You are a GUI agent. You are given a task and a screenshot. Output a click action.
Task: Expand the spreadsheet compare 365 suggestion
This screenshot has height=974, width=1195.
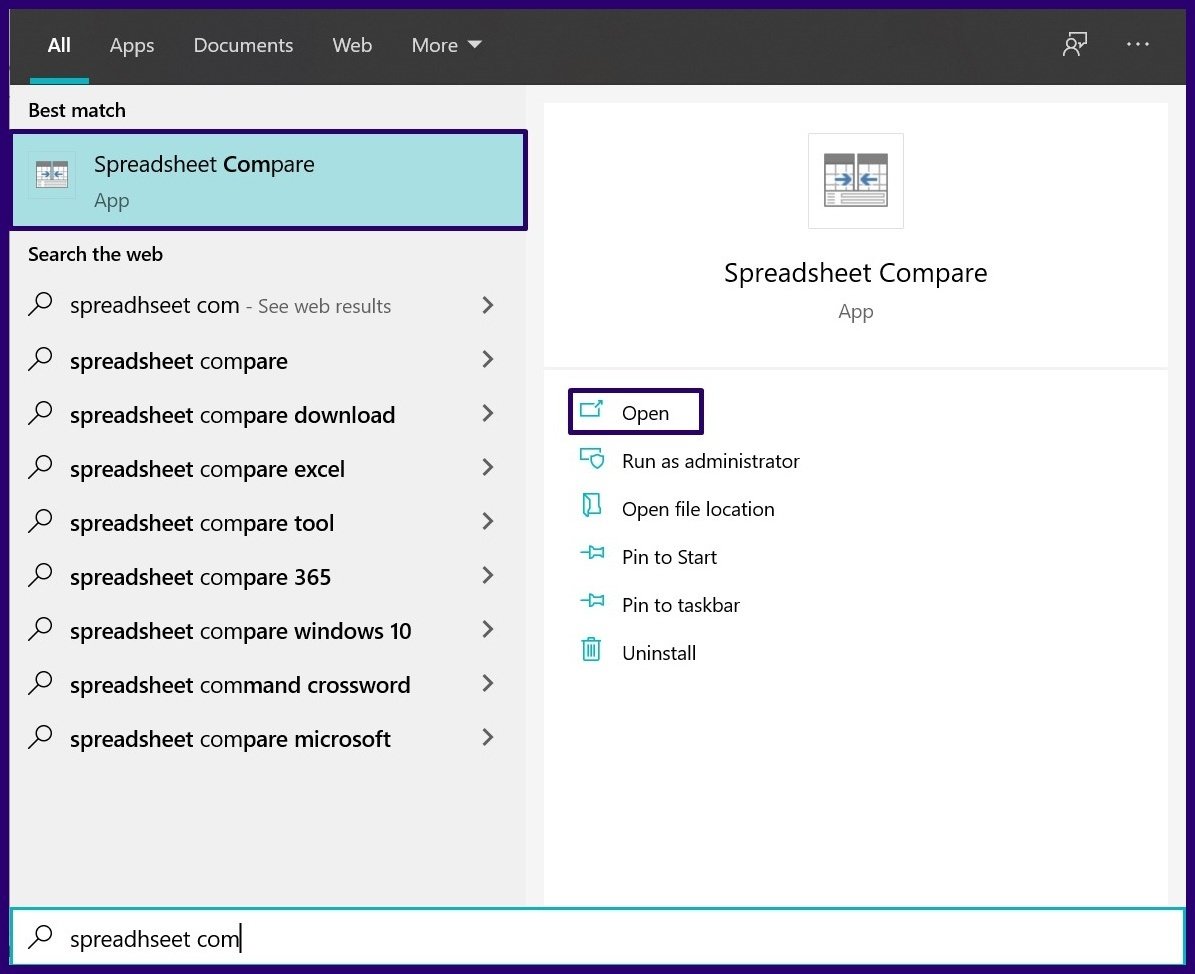(x=488, y=576)
